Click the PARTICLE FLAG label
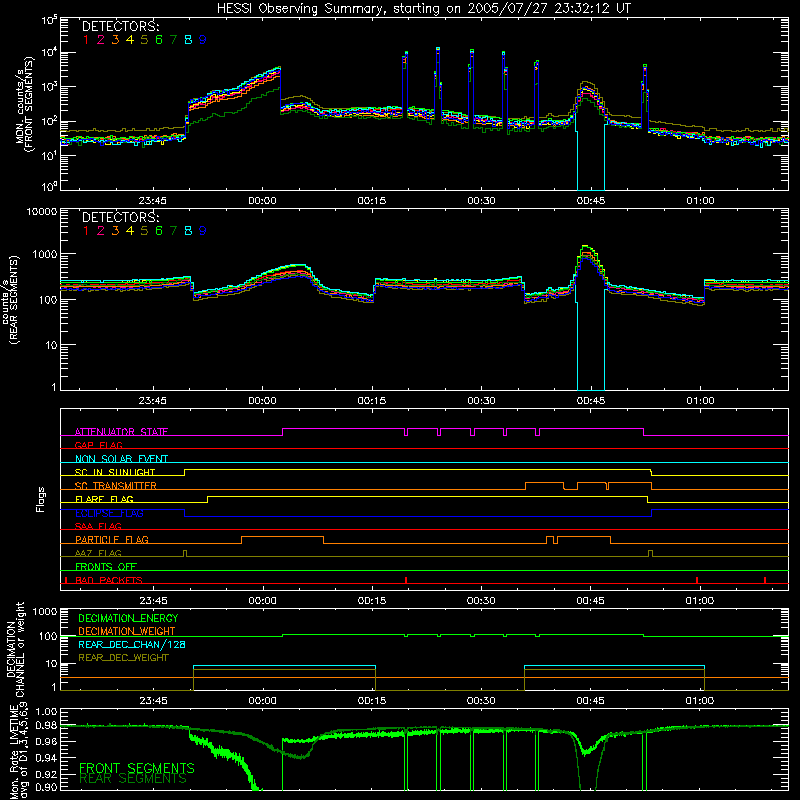The height and width of the screenshot is (800, 800). [112, 539]
